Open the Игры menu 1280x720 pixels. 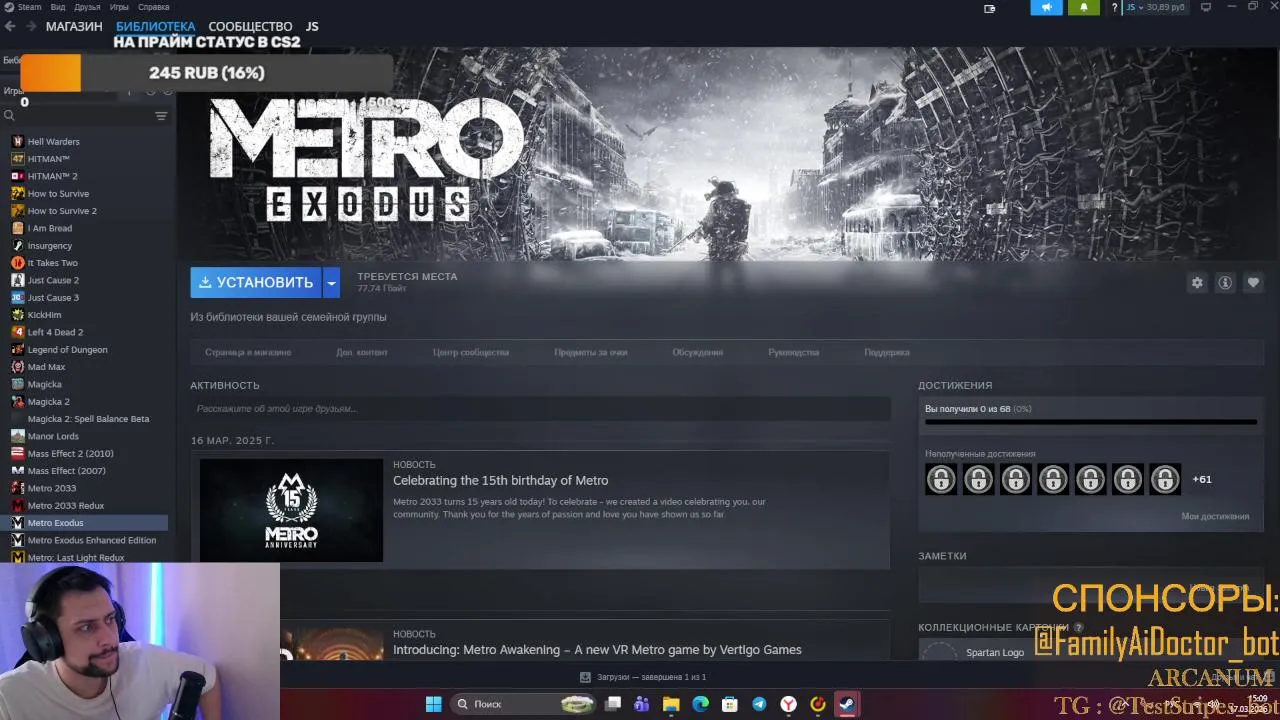pos(119,7)
